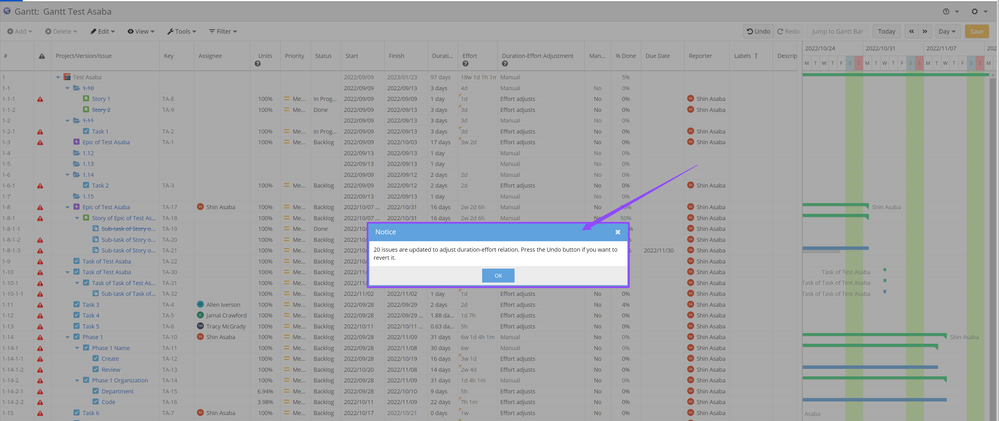
Task: Open the Department issue link
Action: [x=117, y=391]
